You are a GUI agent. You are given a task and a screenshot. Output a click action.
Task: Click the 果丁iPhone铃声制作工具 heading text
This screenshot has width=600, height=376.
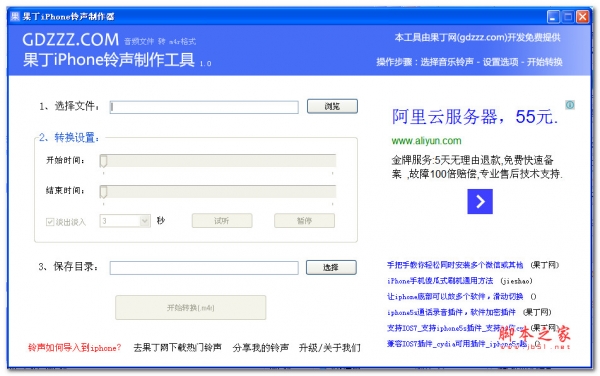click(109, 60)
